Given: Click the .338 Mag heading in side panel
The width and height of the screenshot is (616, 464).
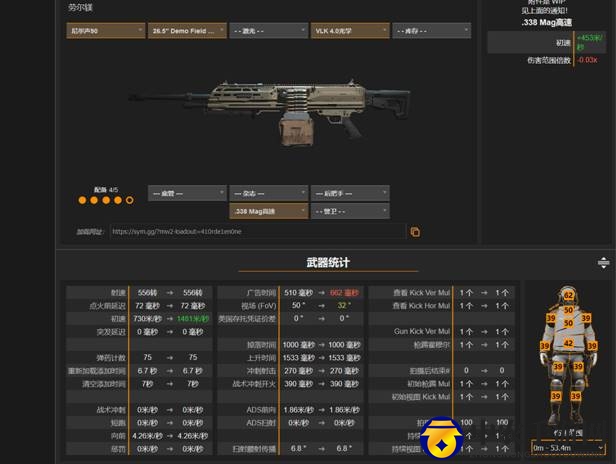Looking at the screenshot, I should [x=546, y=22].
